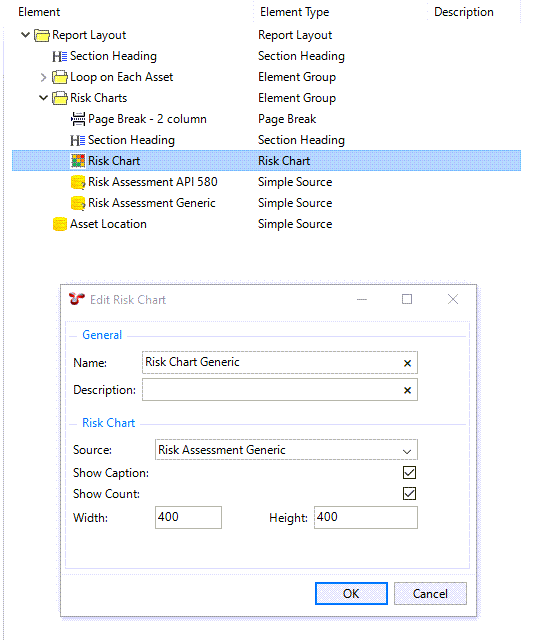Confirm the dialog with OK
Screen dimensions: 535x640
351,593
